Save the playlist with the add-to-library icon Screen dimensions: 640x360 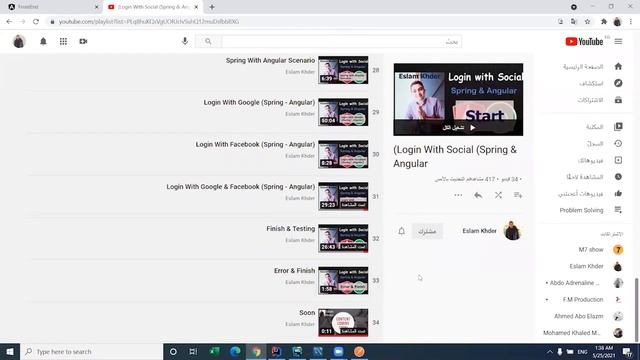click(518, 195)
